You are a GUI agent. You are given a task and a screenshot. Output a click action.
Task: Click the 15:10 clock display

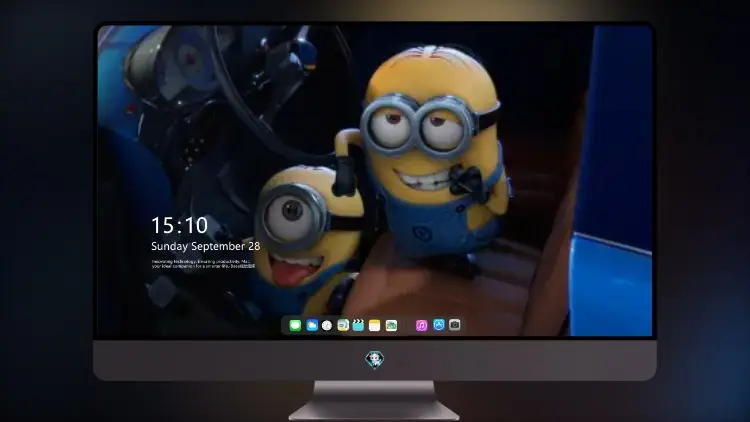179,225
